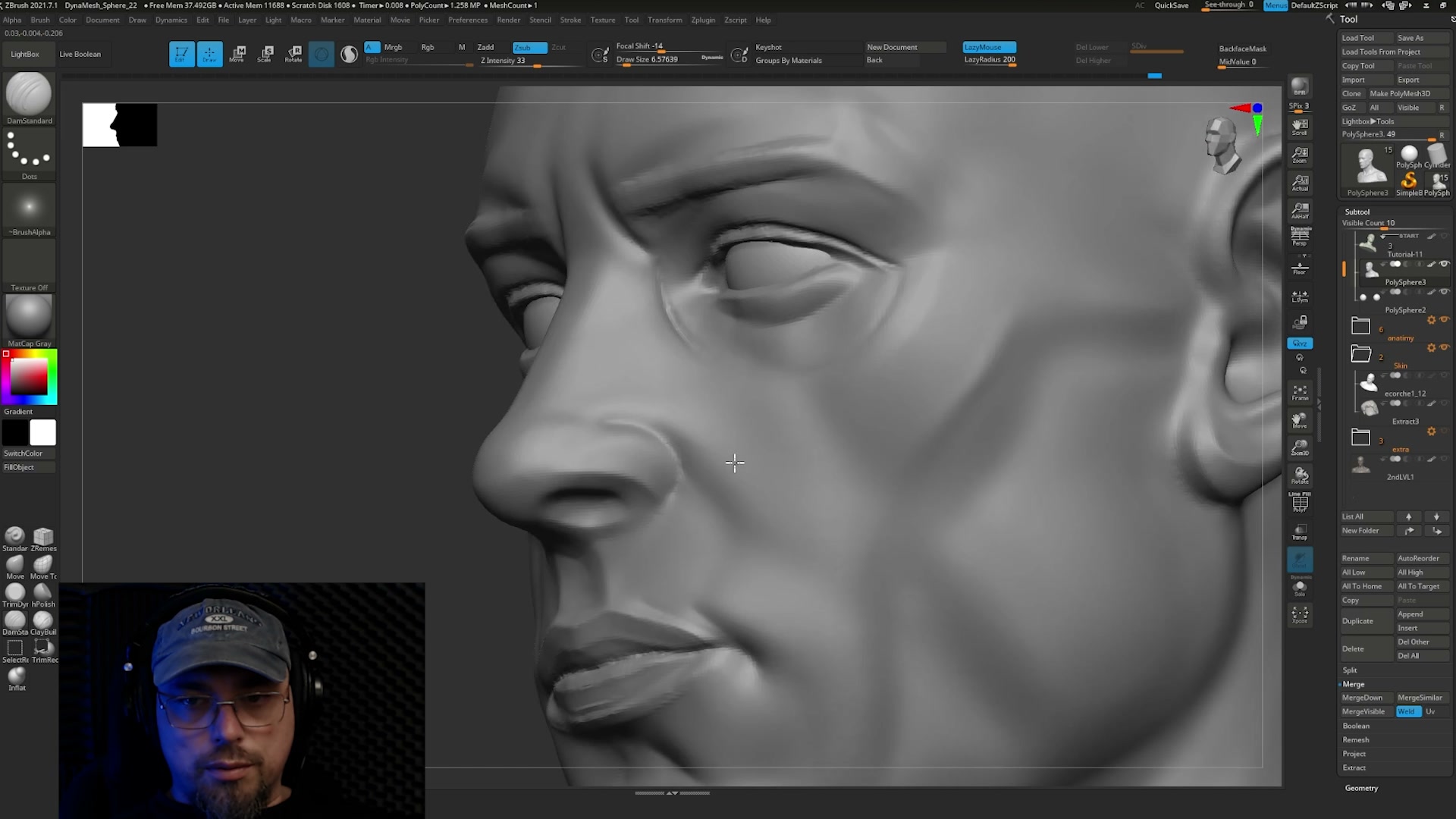The width and height of the screenshot is (1456, 819).
Task: Select the ZRemesherGuides brush icon
Action: click(x=43, y=539)
